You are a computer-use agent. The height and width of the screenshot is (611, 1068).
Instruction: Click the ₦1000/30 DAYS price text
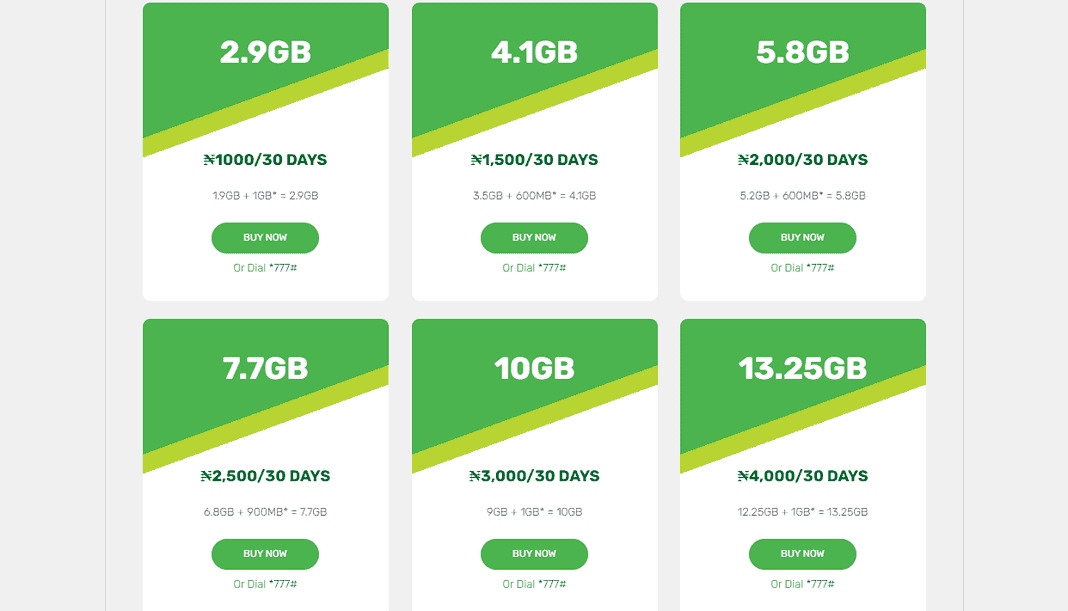click(x=264, y=159)
